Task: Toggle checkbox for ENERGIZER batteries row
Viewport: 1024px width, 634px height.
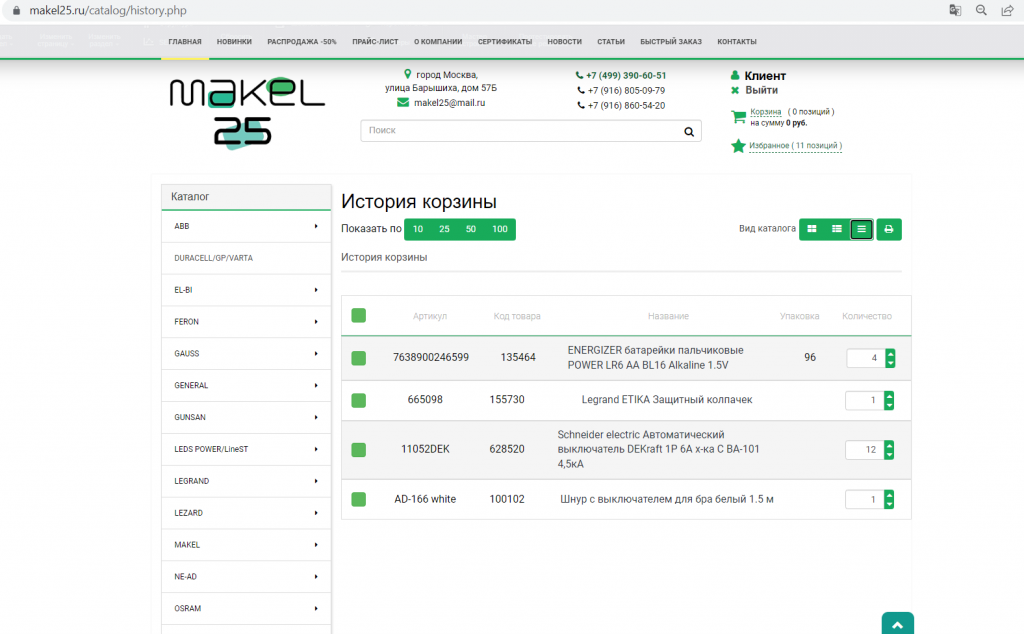Action: pyautogui.click(x=359, y=358)
